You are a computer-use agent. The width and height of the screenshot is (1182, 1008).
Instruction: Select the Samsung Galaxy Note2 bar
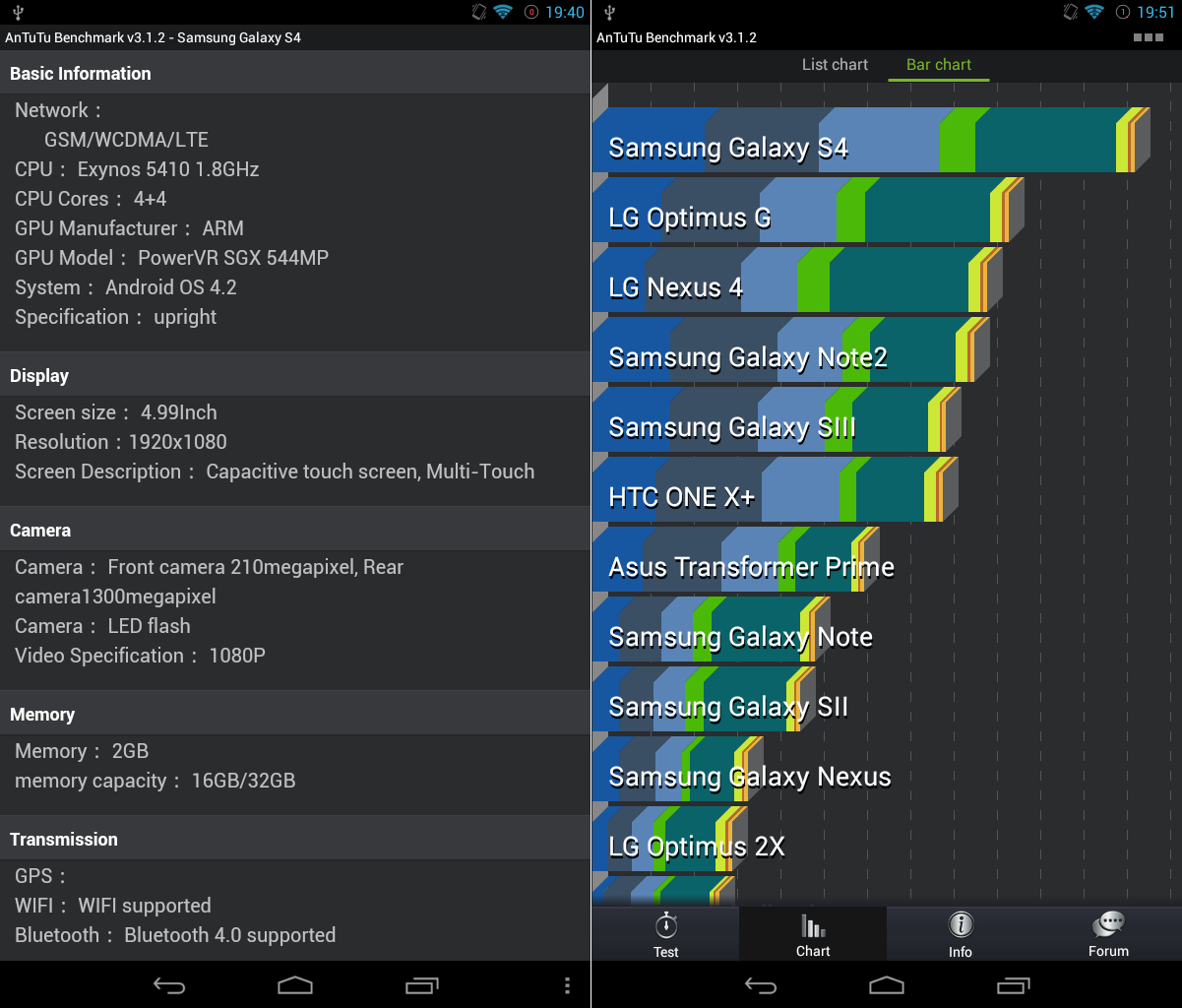pyautogui.click(x=791, y=350)
